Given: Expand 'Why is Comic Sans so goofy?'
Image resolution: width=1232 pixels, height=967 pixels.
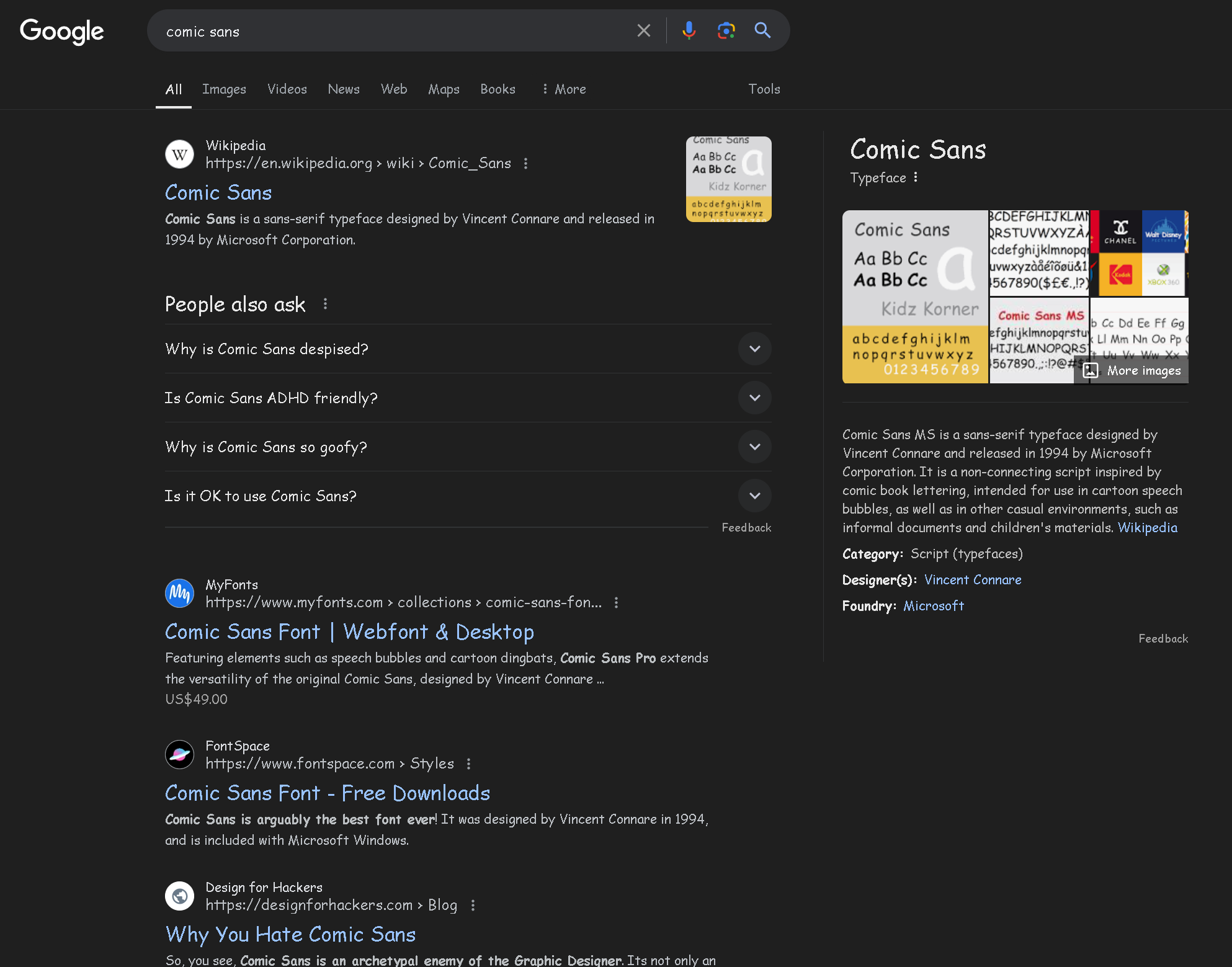Looking at the screenshot, I should point(468,447).
